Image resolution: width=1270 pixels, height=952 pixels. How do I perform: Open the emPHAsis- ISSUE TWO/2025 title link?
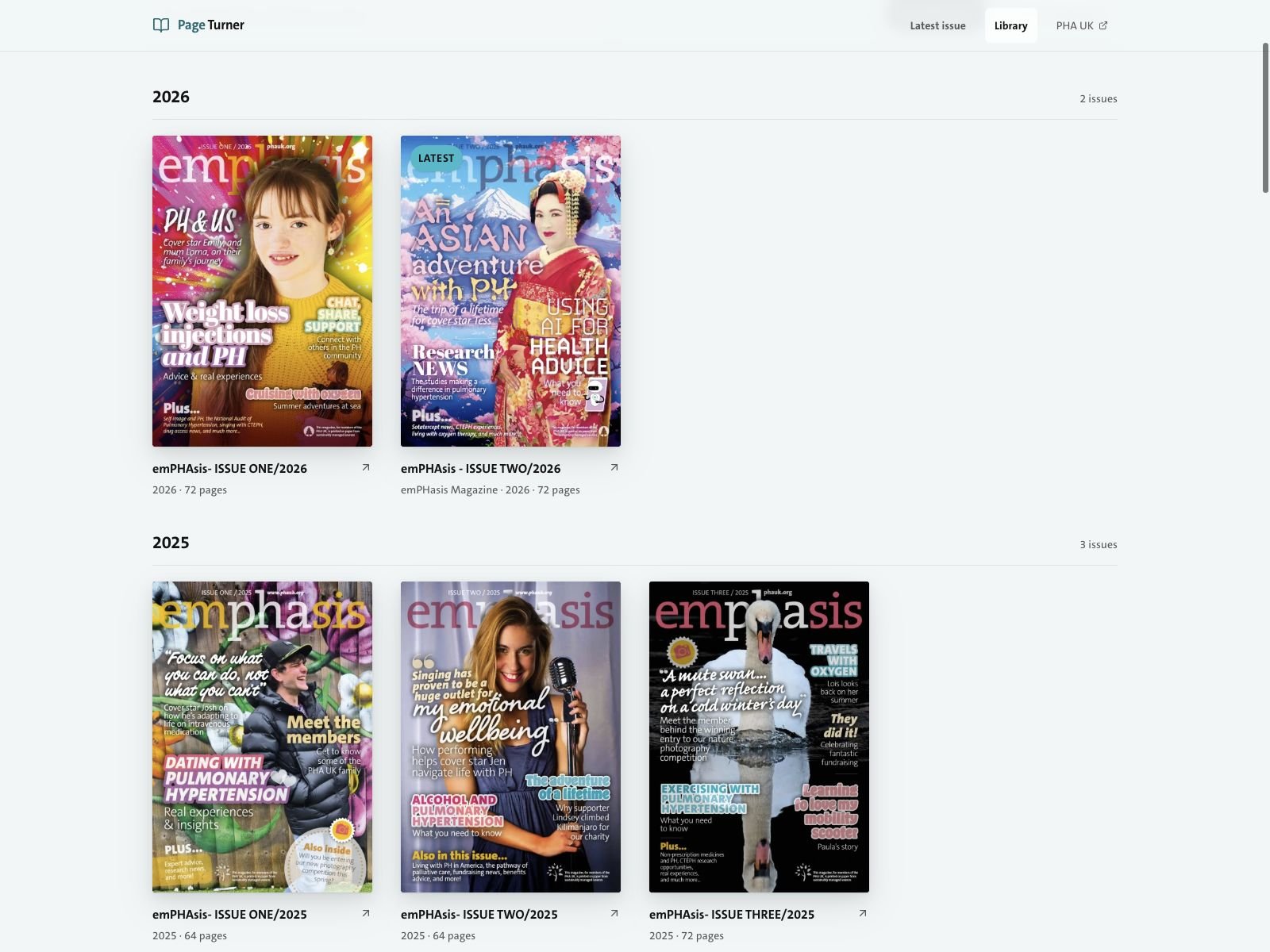479,915
